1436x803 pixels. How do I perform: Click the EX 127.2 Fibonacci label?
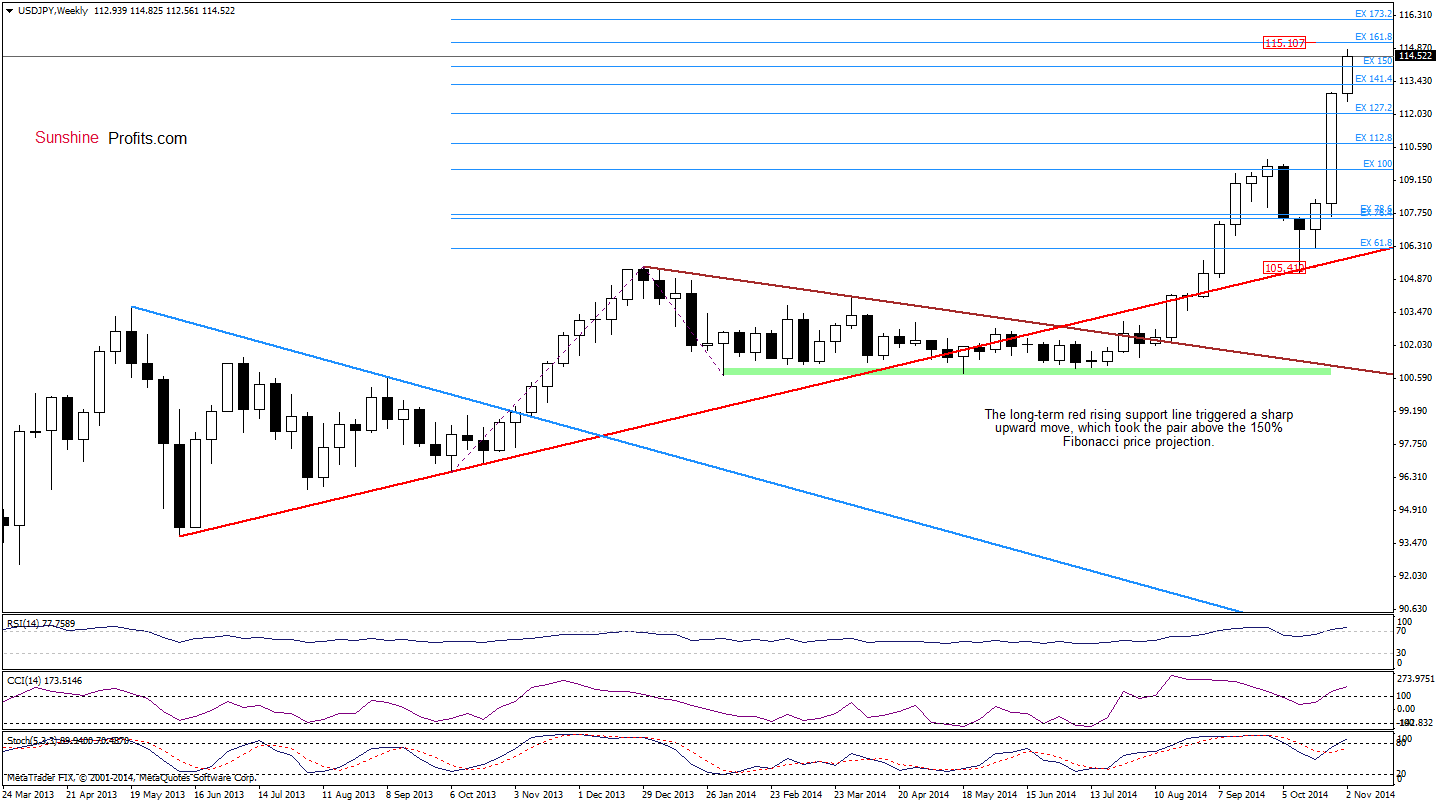pos(1373,107)
